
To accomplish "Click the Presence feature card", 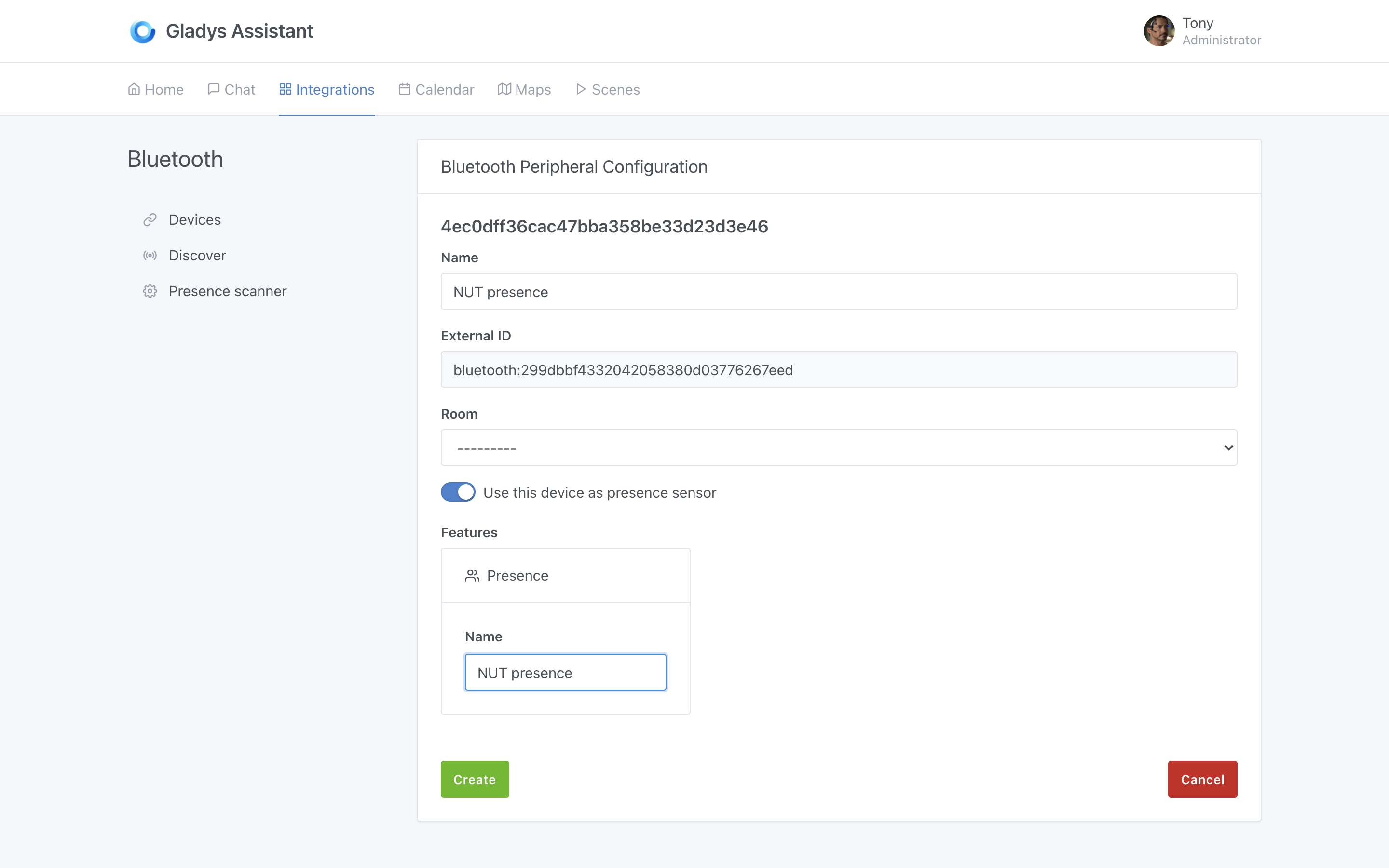I will (x=565, y=575).
